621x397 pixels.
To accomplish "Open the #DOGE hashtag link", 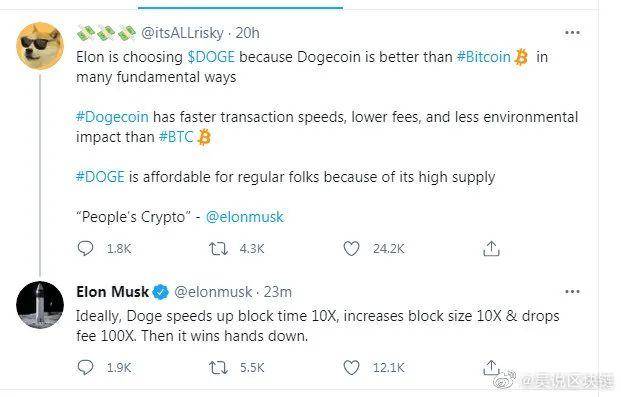I will point(100,177).
